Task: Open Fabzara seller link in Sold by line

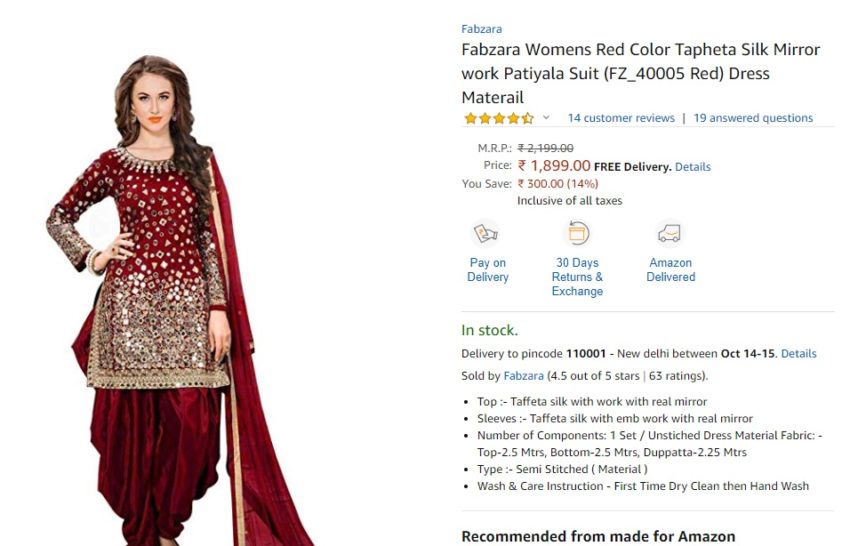Action: [524, 376]
